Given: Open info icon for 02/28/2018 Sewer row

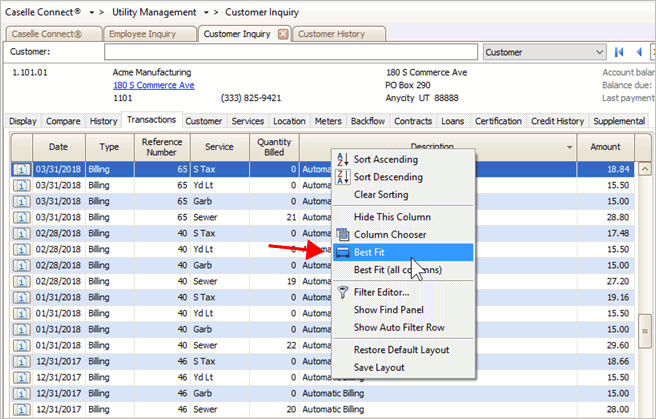Looking at the screenshot, I should tap(21, 281).
